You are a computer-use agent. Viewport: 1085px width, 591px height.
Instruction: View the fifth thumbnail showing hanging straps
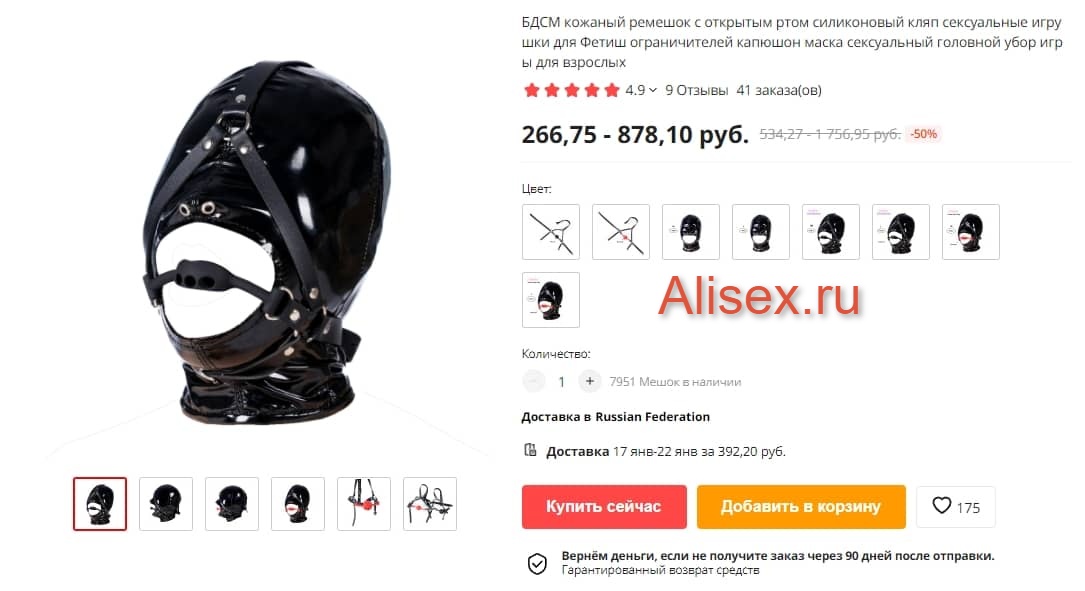364,504
